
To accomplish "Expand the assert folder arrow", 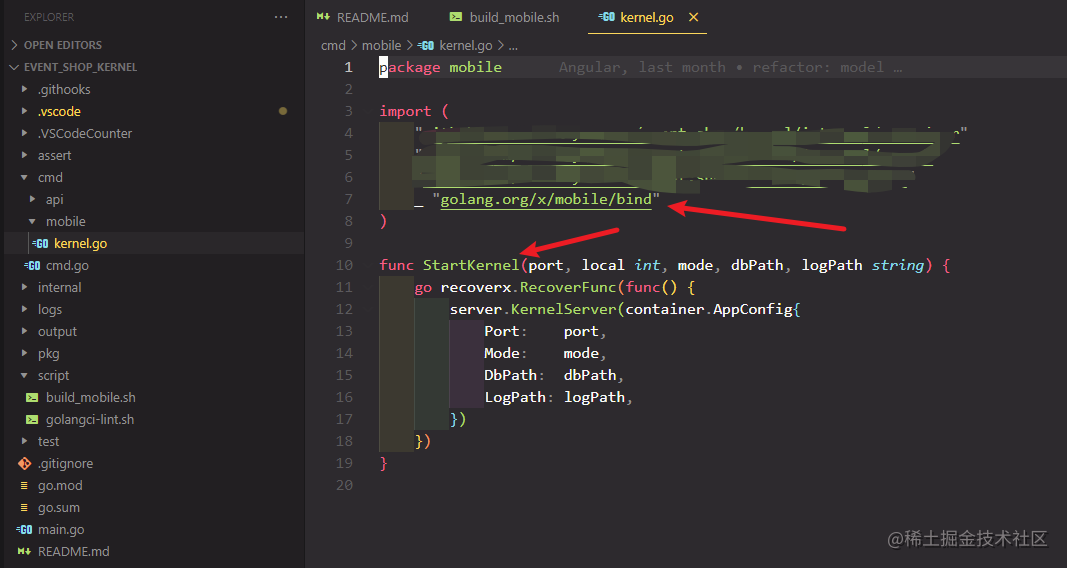I will click(x=24, y=155).
